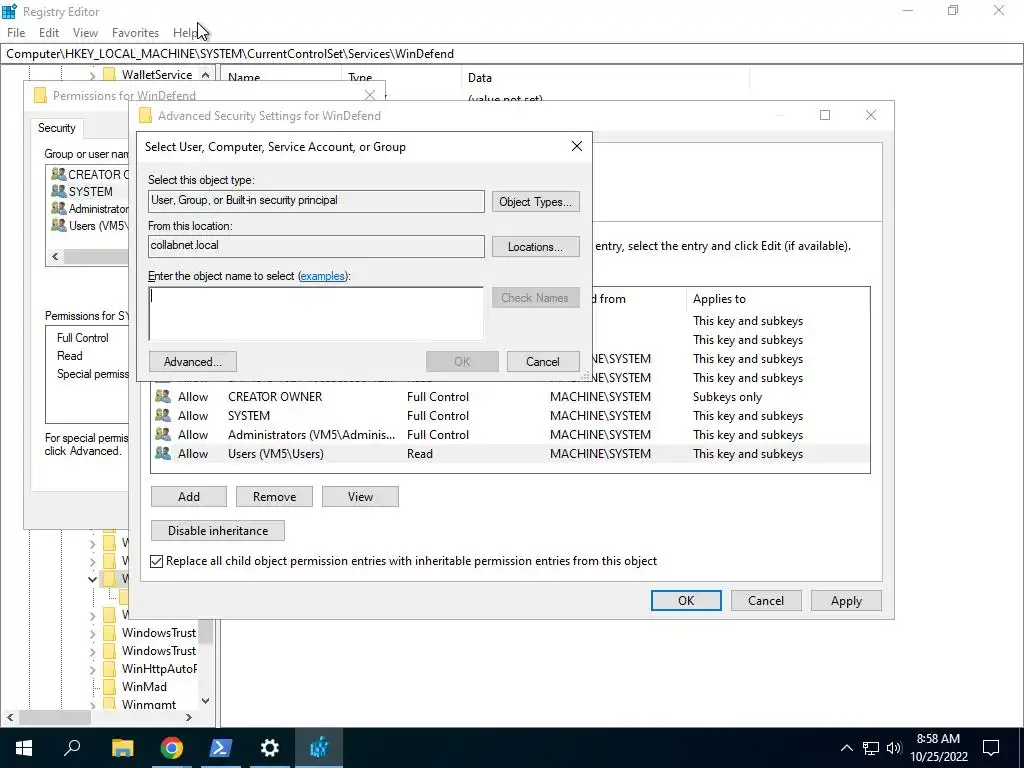
Task: Click the Add permission entry button
Action: click(x=189, y=497)
